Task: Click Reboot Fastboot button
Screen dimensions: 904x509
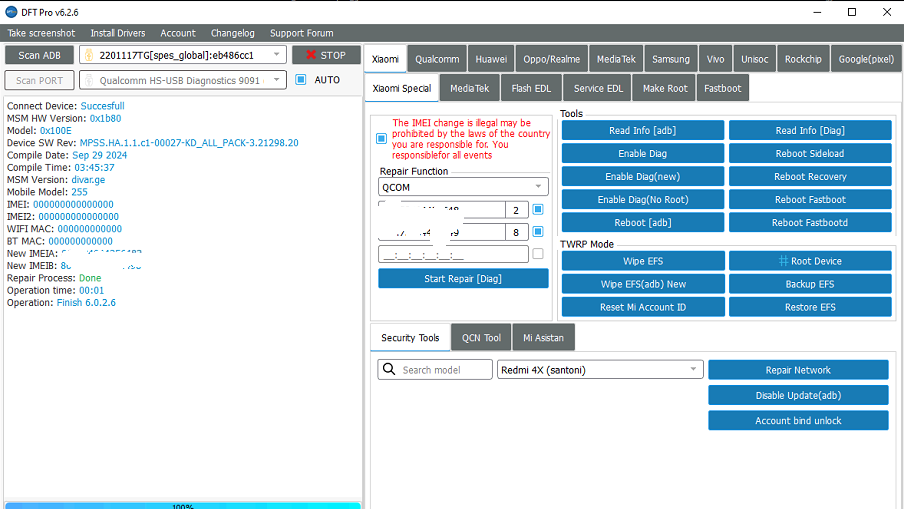Action: 810,199
